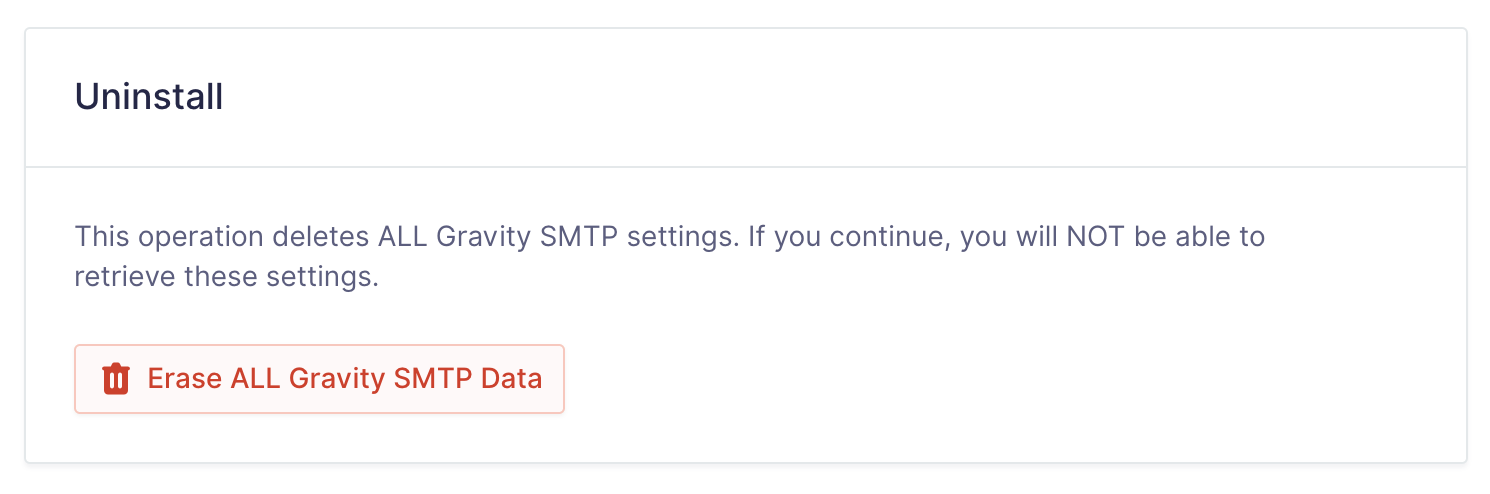Click the red trash can icon
Viewport: 1490px width, 494px height.
coord(116,379)
